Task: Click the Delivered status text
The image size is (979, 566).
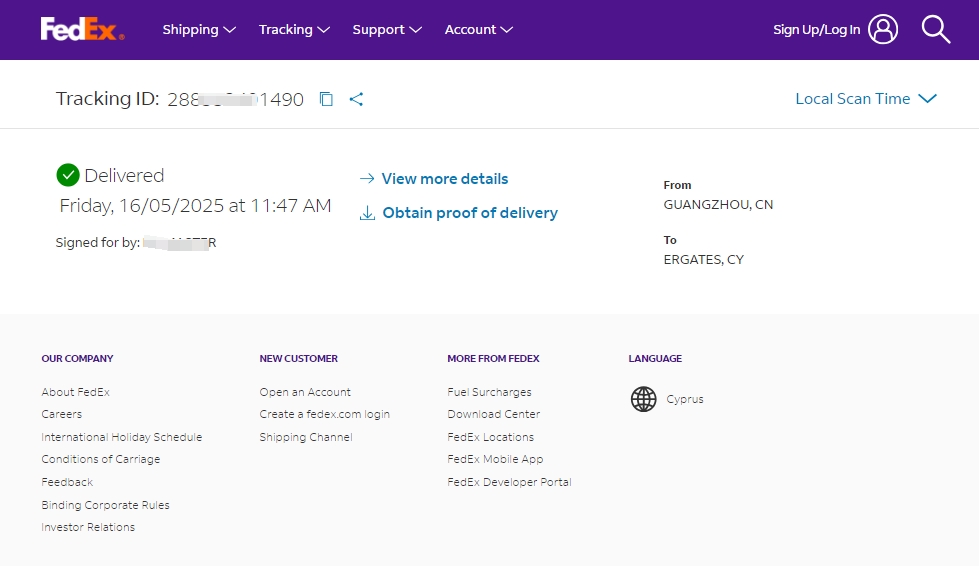Action: [x=124, y=175]
